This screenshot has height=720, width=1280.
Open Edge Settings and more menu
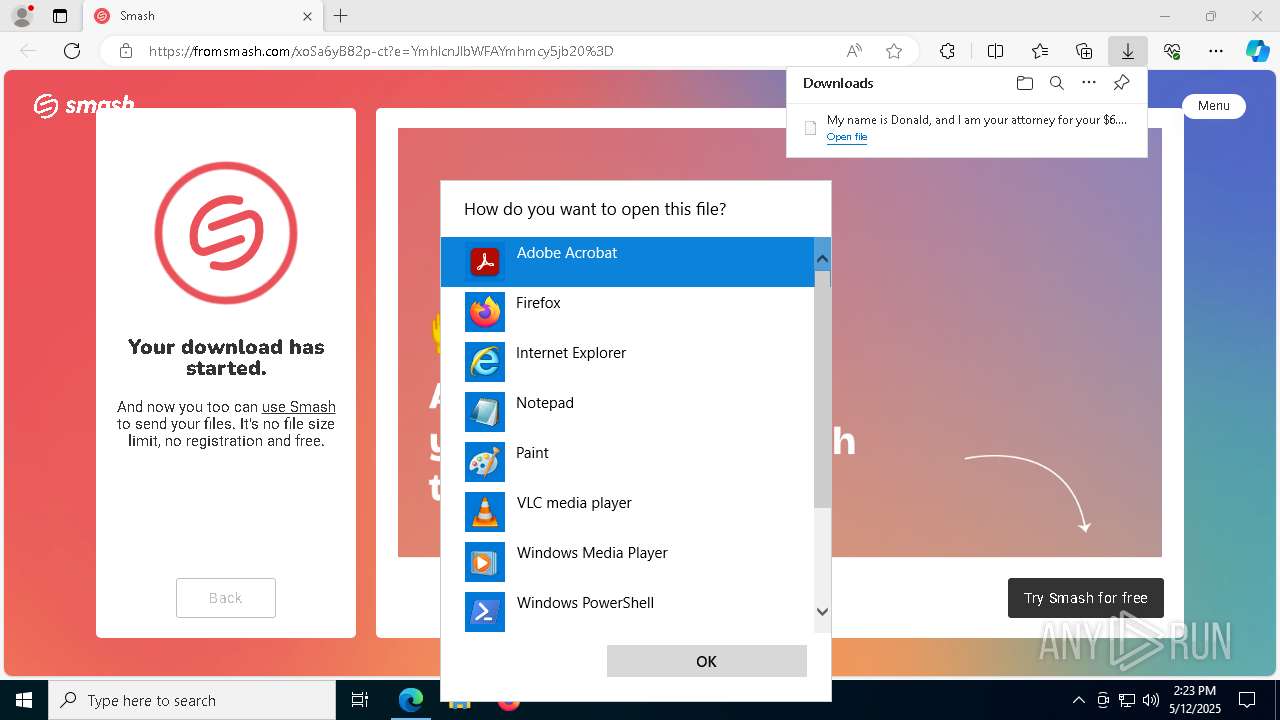1216,51
